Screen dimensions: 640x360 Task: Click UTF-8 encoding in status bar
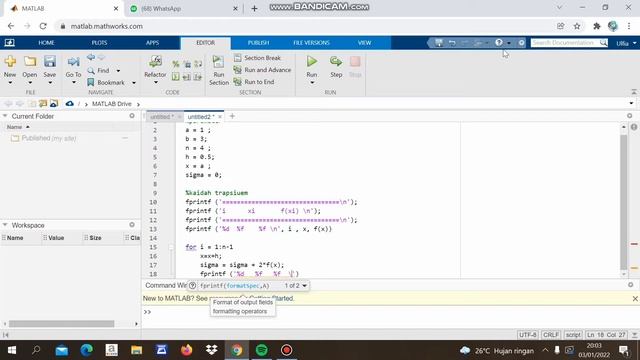[x=527, y=335]
